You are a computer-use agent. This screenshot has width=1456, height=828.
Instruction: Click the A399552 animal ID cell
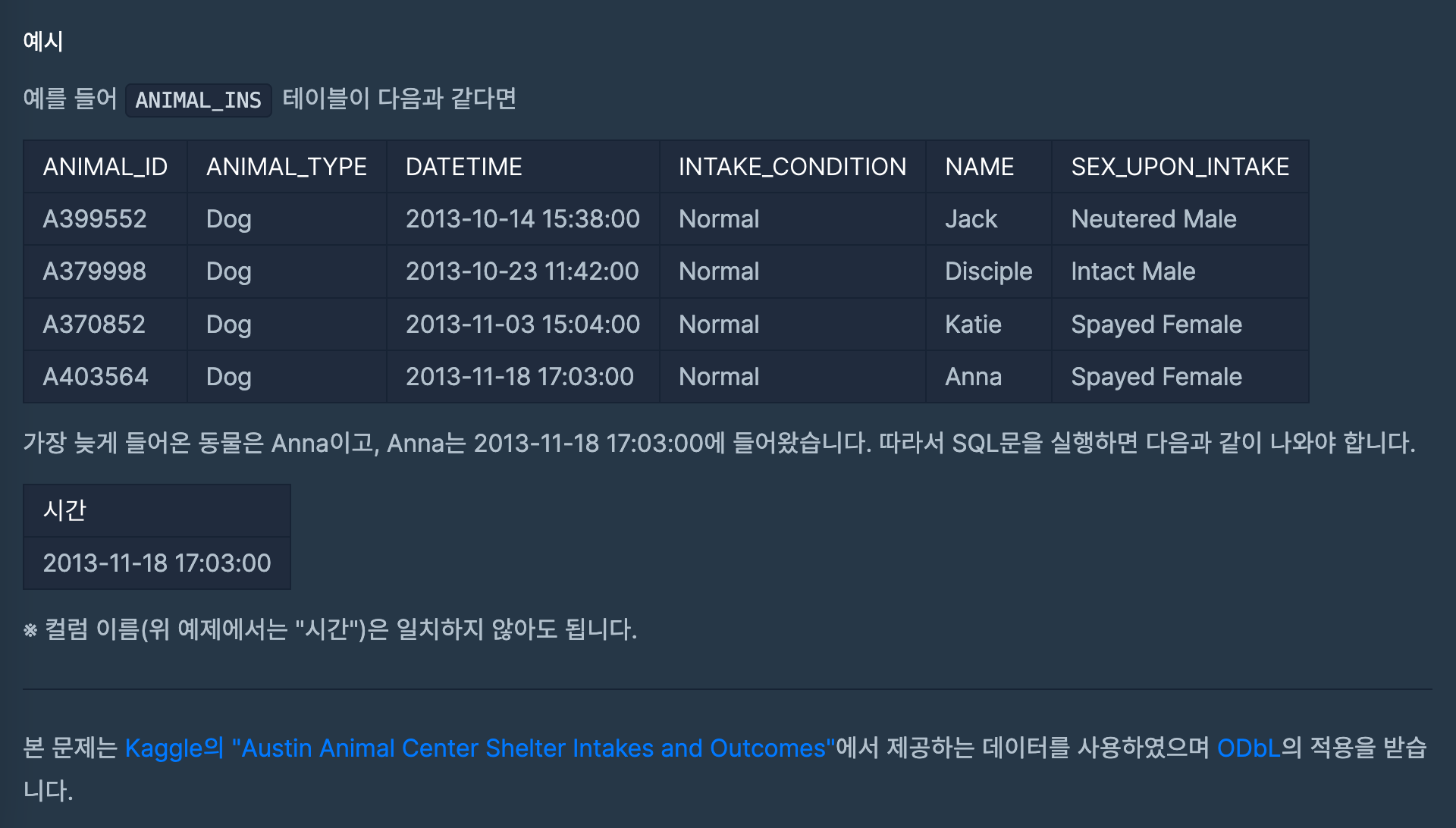[x=95, y=219]
